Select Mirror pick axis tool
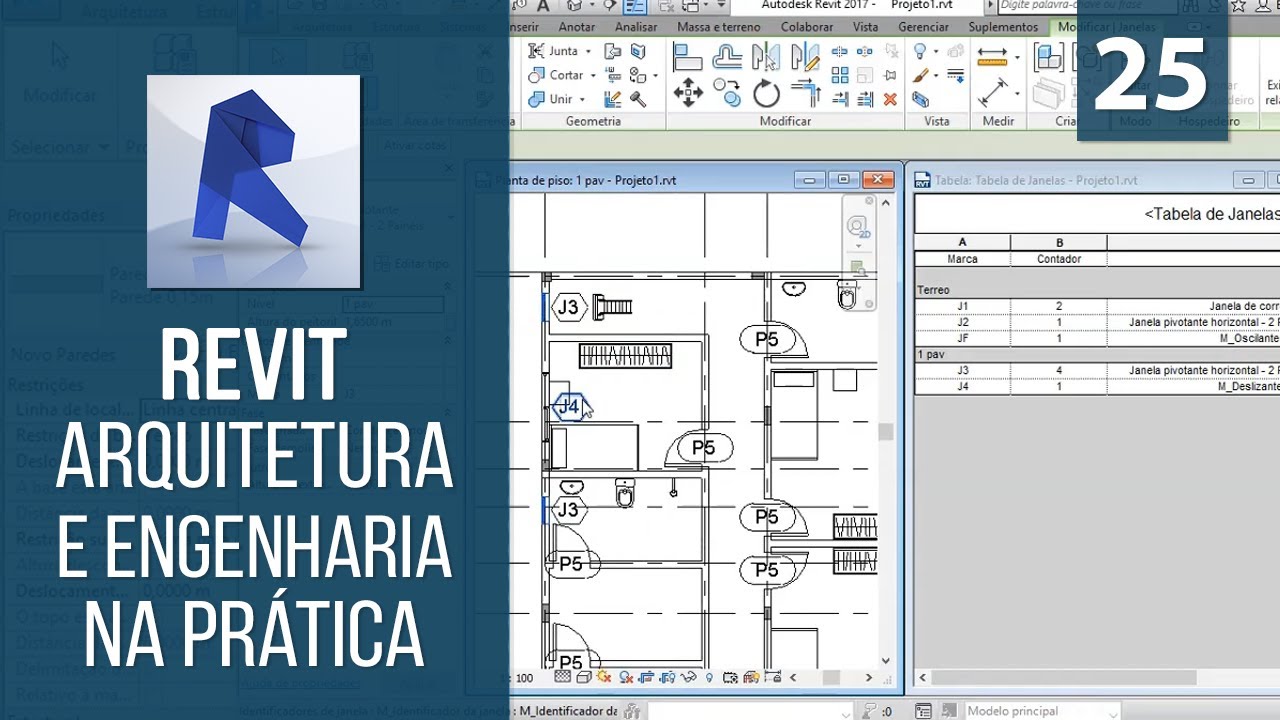Screen dimensions: 1280x720 click(766, 57)
